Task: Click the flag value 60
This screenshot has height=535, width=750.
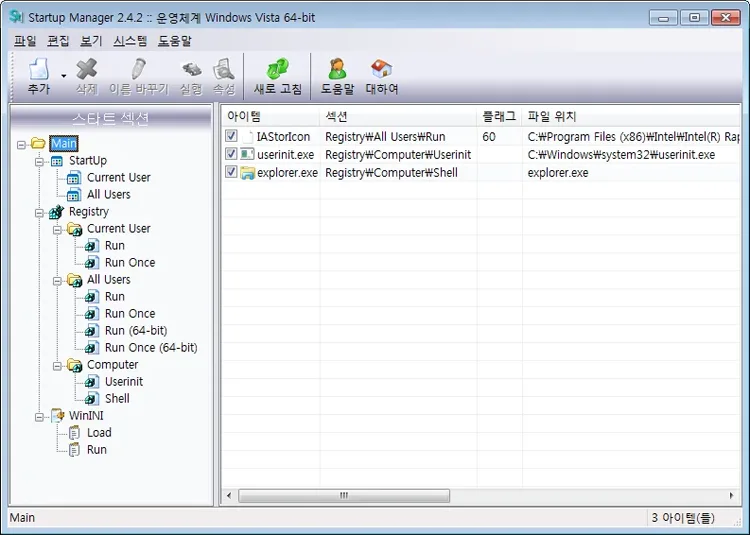Action: point(489,137)
